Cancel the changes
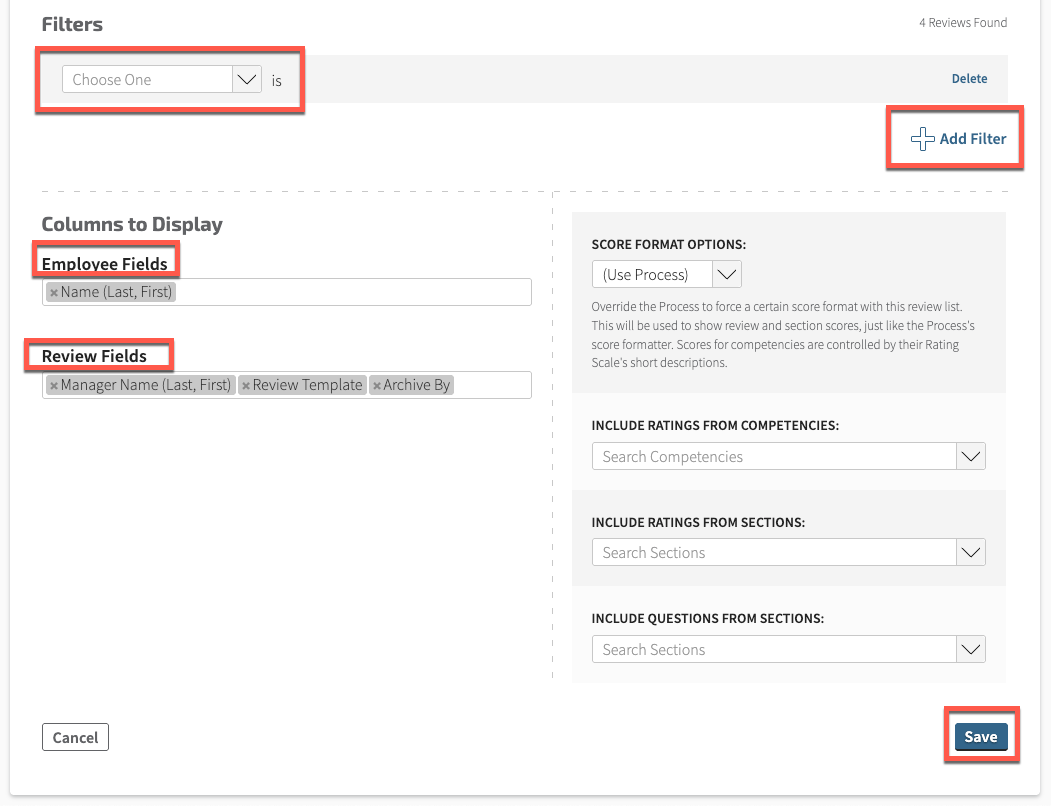The height and width of the screenshot is (806, 1051). (75, 738)
